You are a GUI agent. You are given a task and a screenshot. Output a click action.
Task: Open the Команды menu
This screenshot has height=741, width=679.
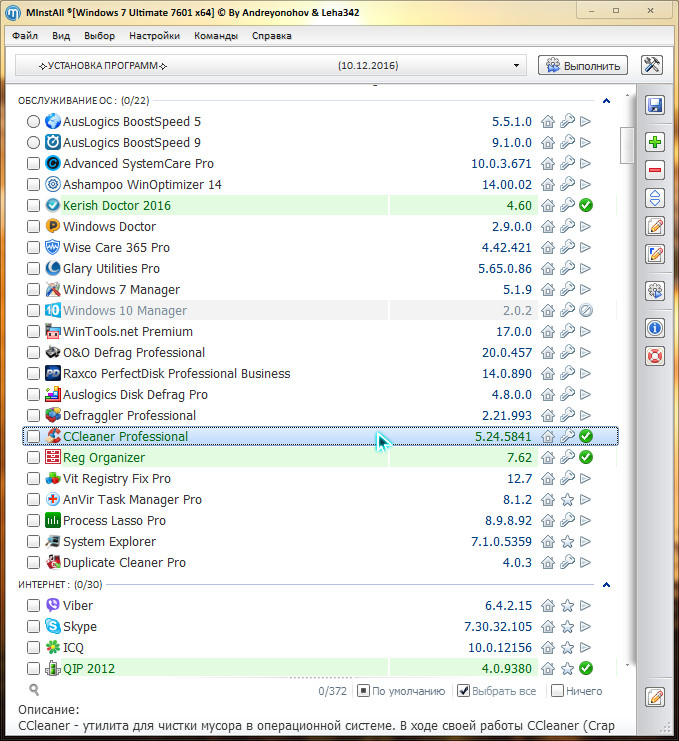[x=215, y=36]
